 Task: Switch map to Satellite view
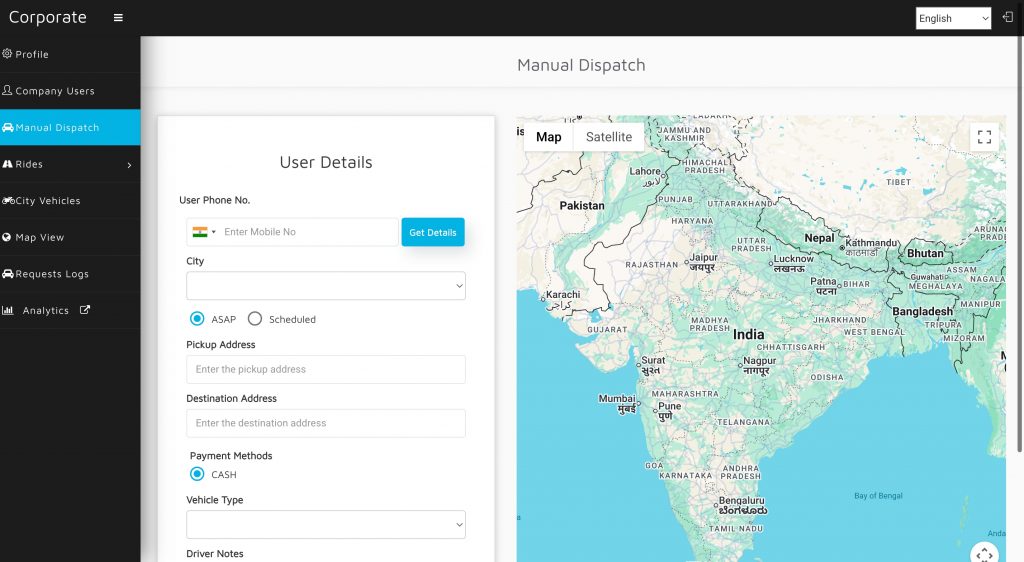pyautogui.click(x=609, y=137)
